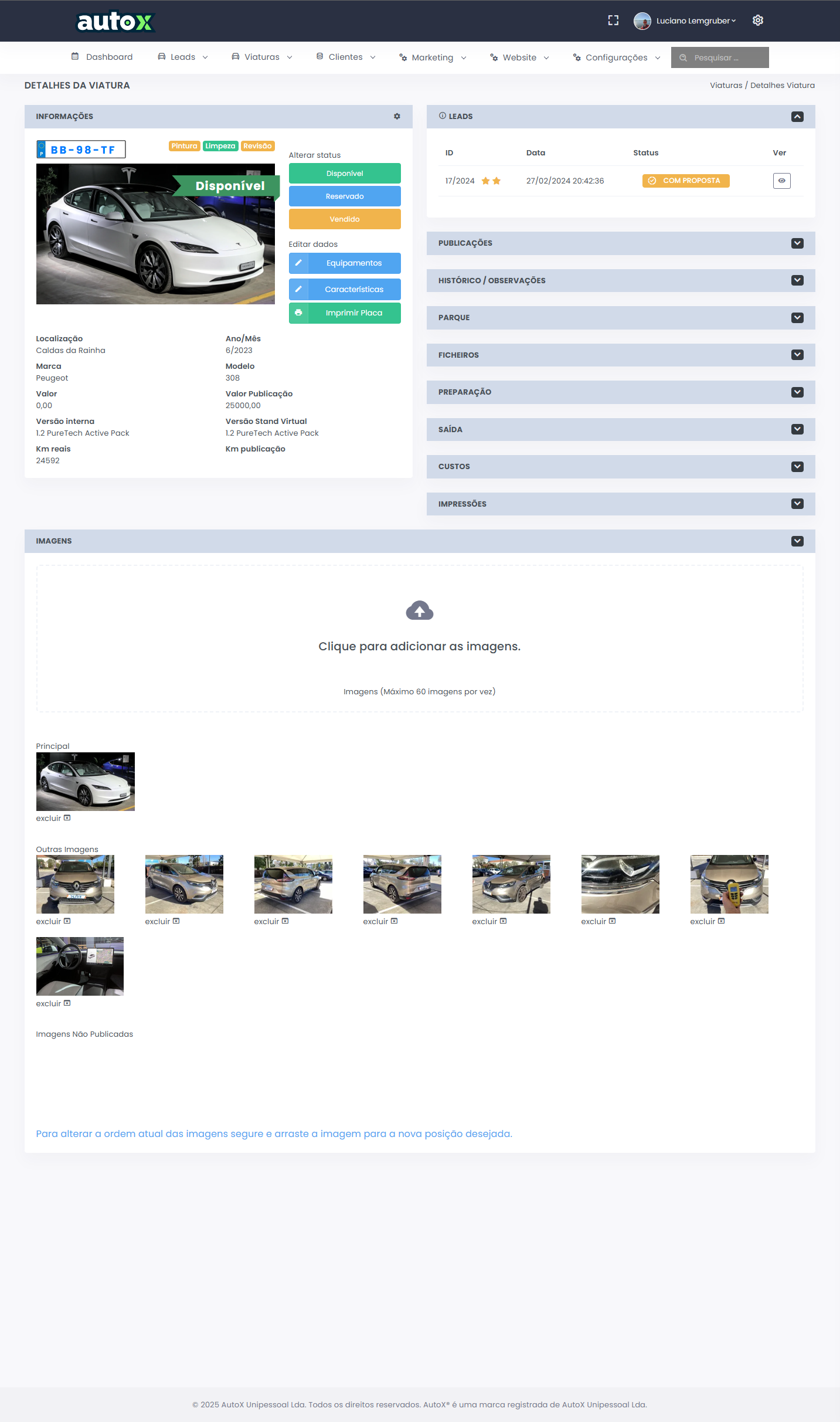840x1422 pixels.
Task: Set status to Reservado
Action: (x=345, y=196)
